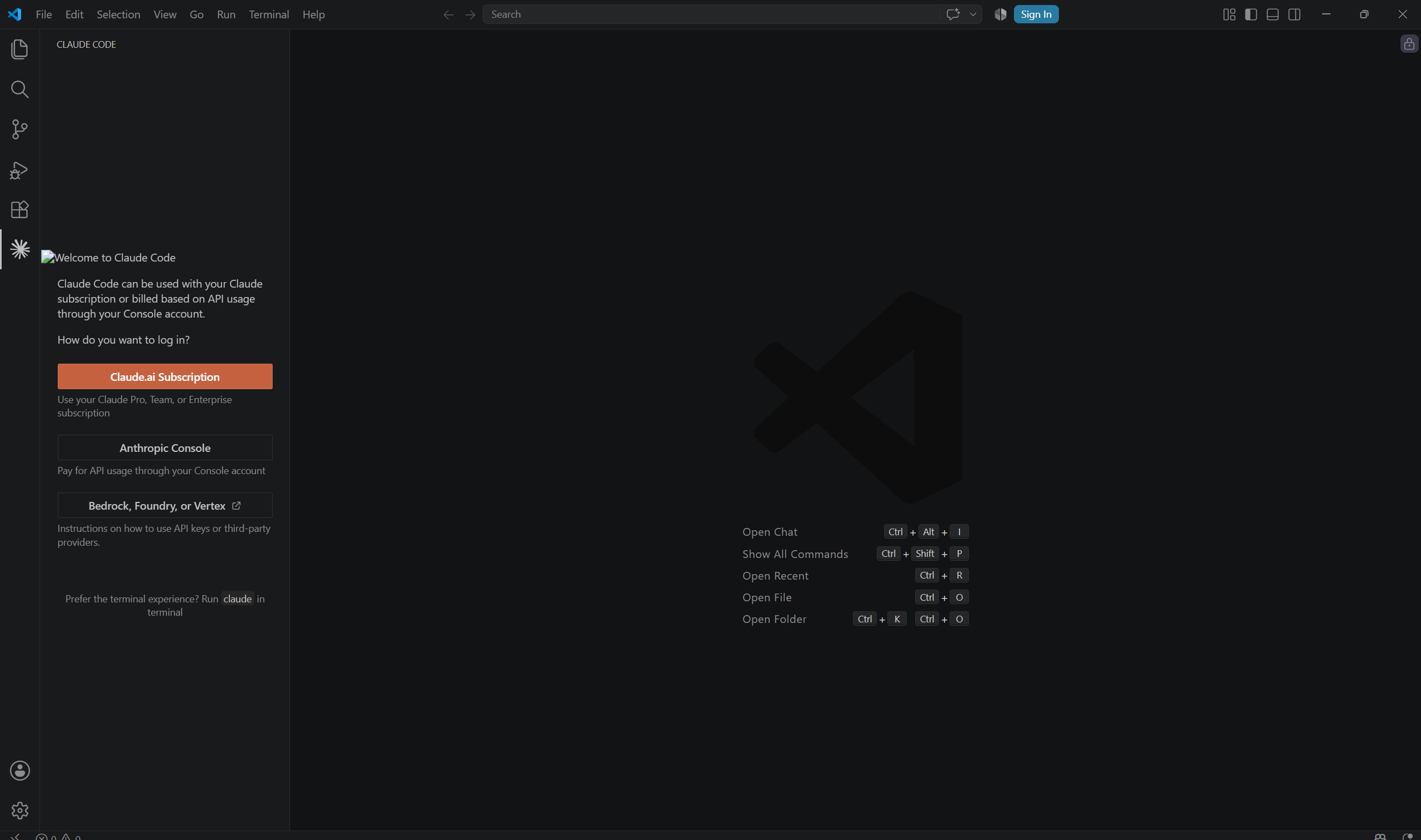Restore down the VS Code window
Viewport: 1421px width, 840px height.
[1364, 14]
